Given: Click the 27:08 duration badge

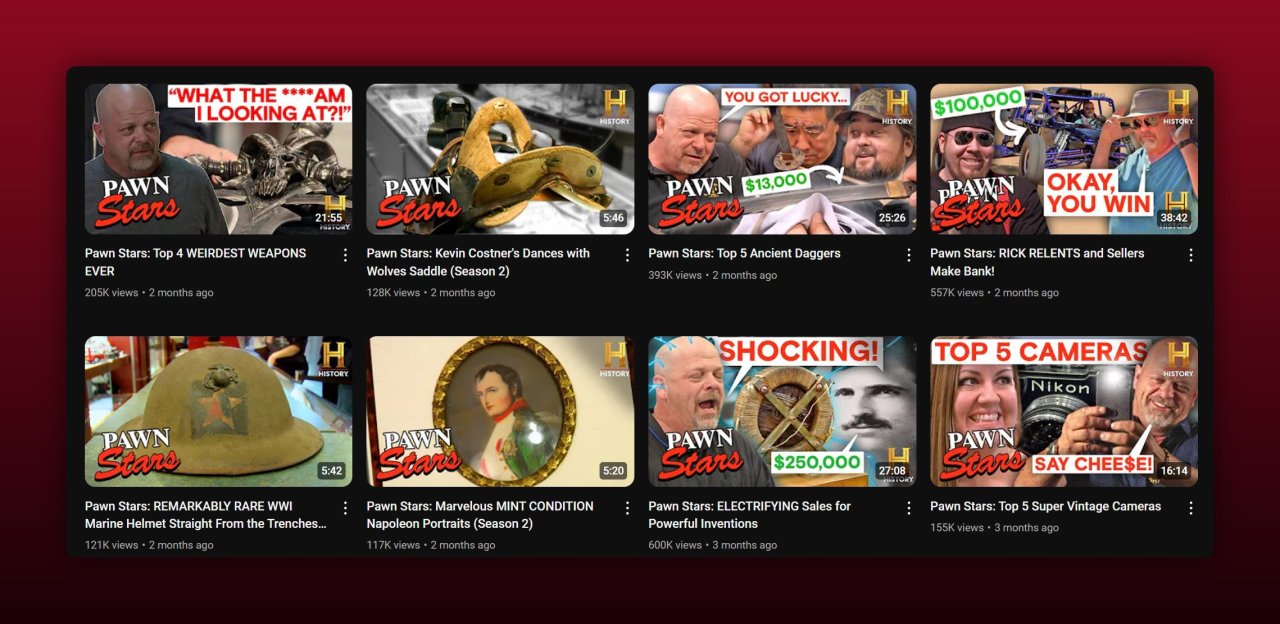Looking at the screenshot, I should point(892,471).
